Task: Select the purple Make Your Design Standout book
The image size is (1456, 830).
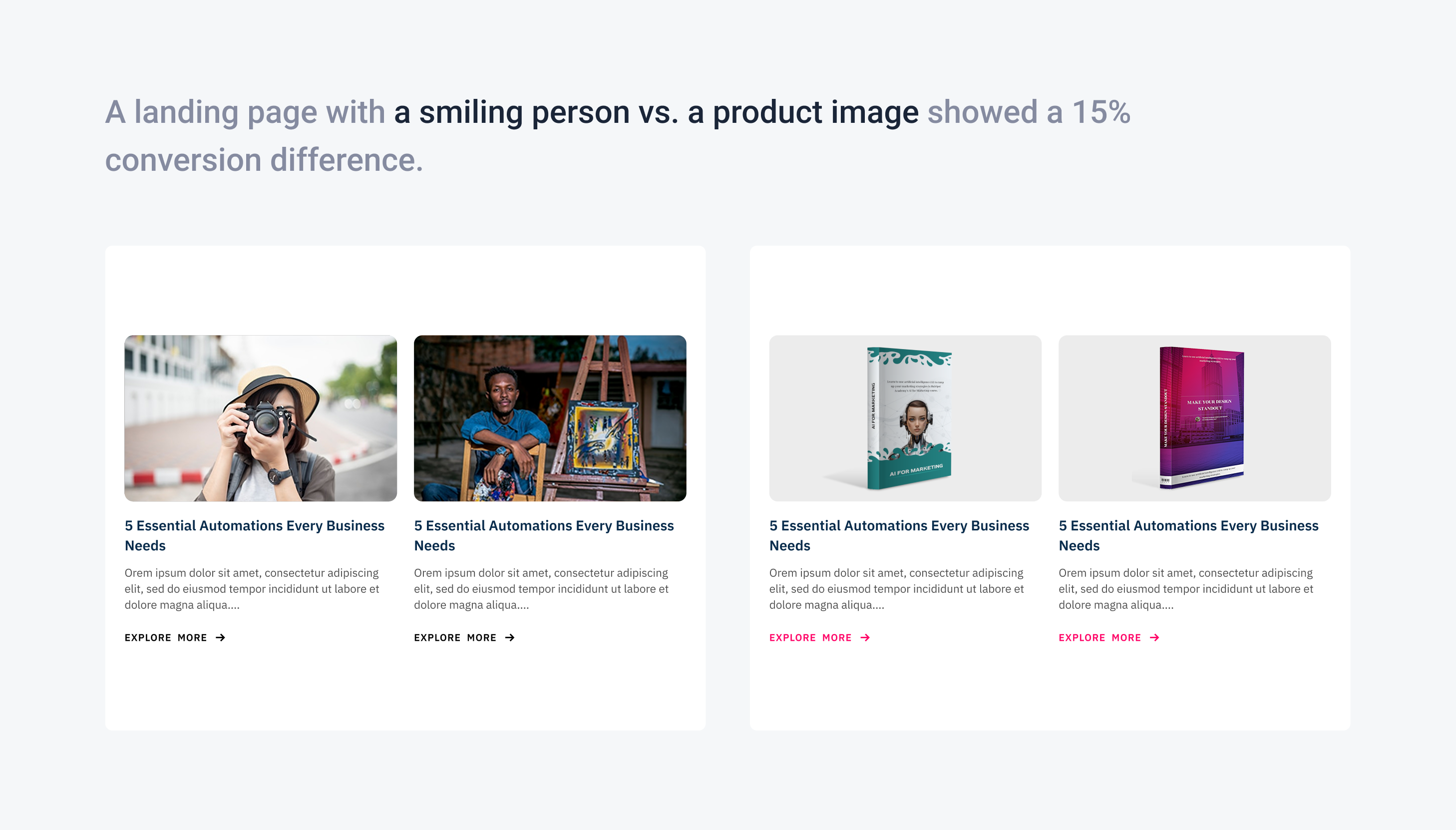Action: pyautogui.click(x=1194, y=418)
